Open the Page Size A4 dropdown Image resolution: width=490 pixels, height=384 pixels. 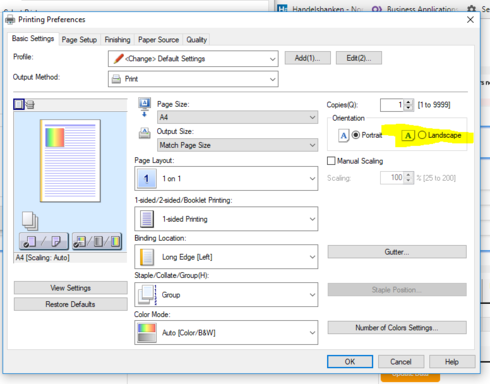pos(237,117)
